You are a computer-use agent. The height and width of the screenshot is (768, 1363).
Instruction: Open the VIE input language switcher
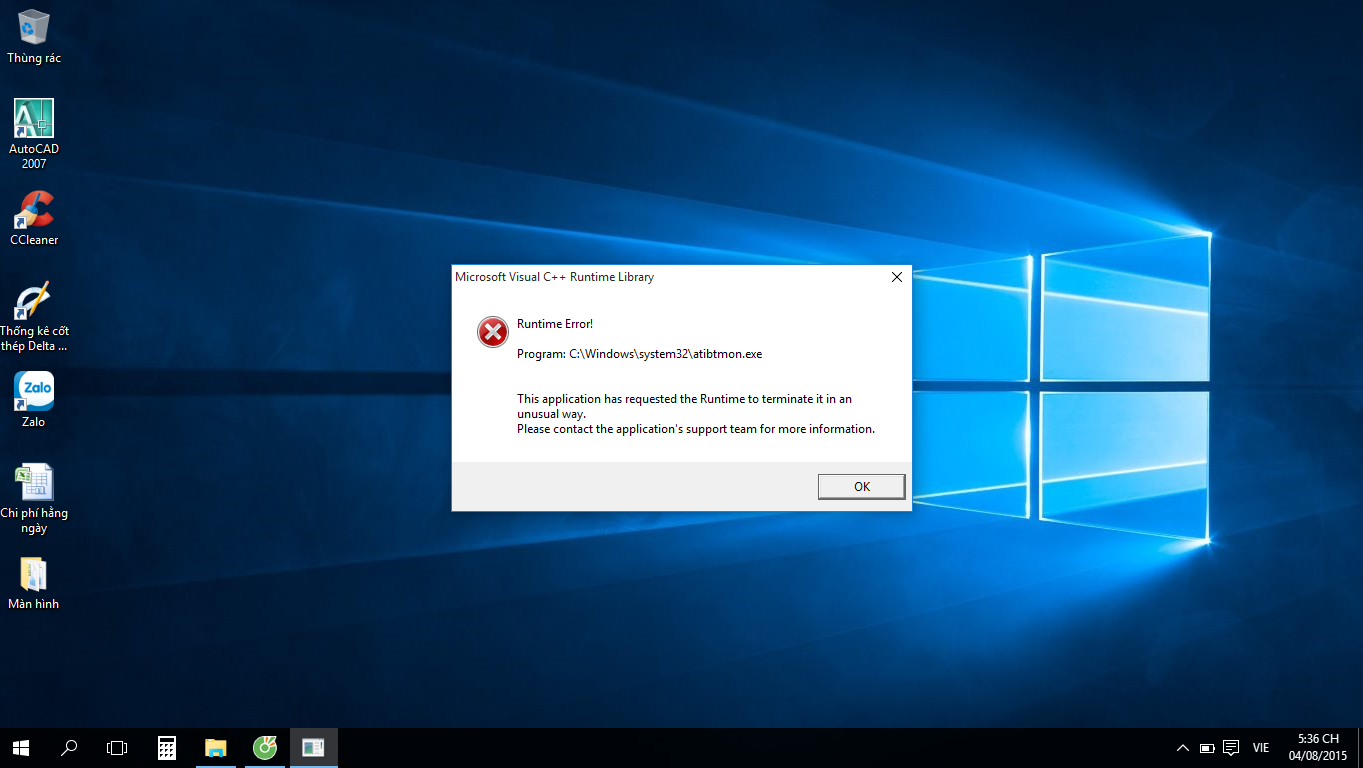[x=1261, y=748]
